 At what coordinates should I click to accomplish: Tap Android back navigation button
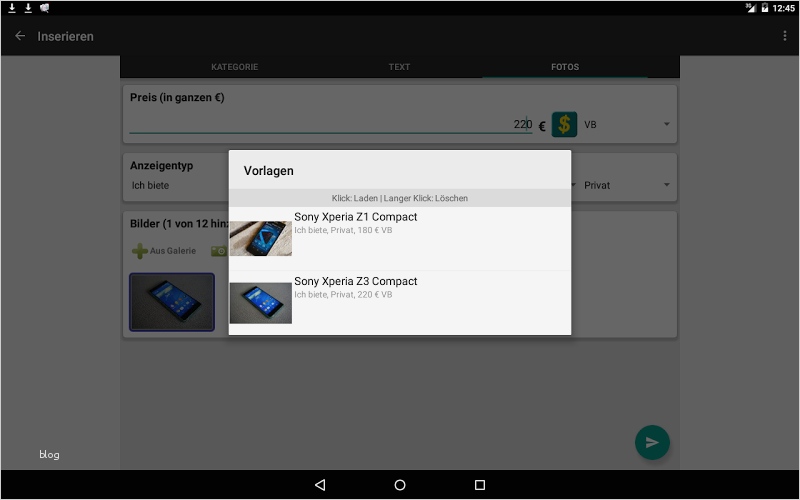pyautogui.click(x=320, y=485)
